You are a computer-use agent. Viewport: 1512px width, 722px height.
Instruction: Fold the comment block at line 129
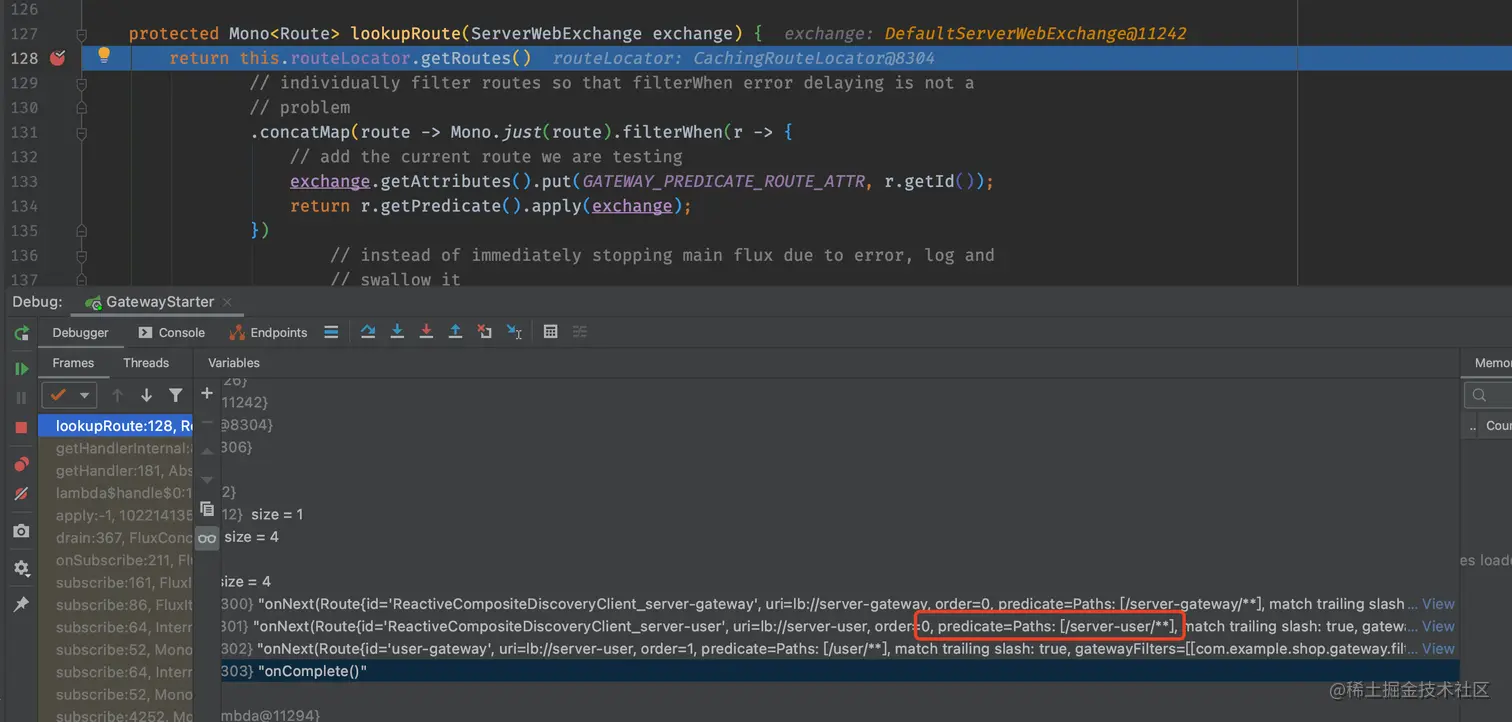[x=82, y=83]
